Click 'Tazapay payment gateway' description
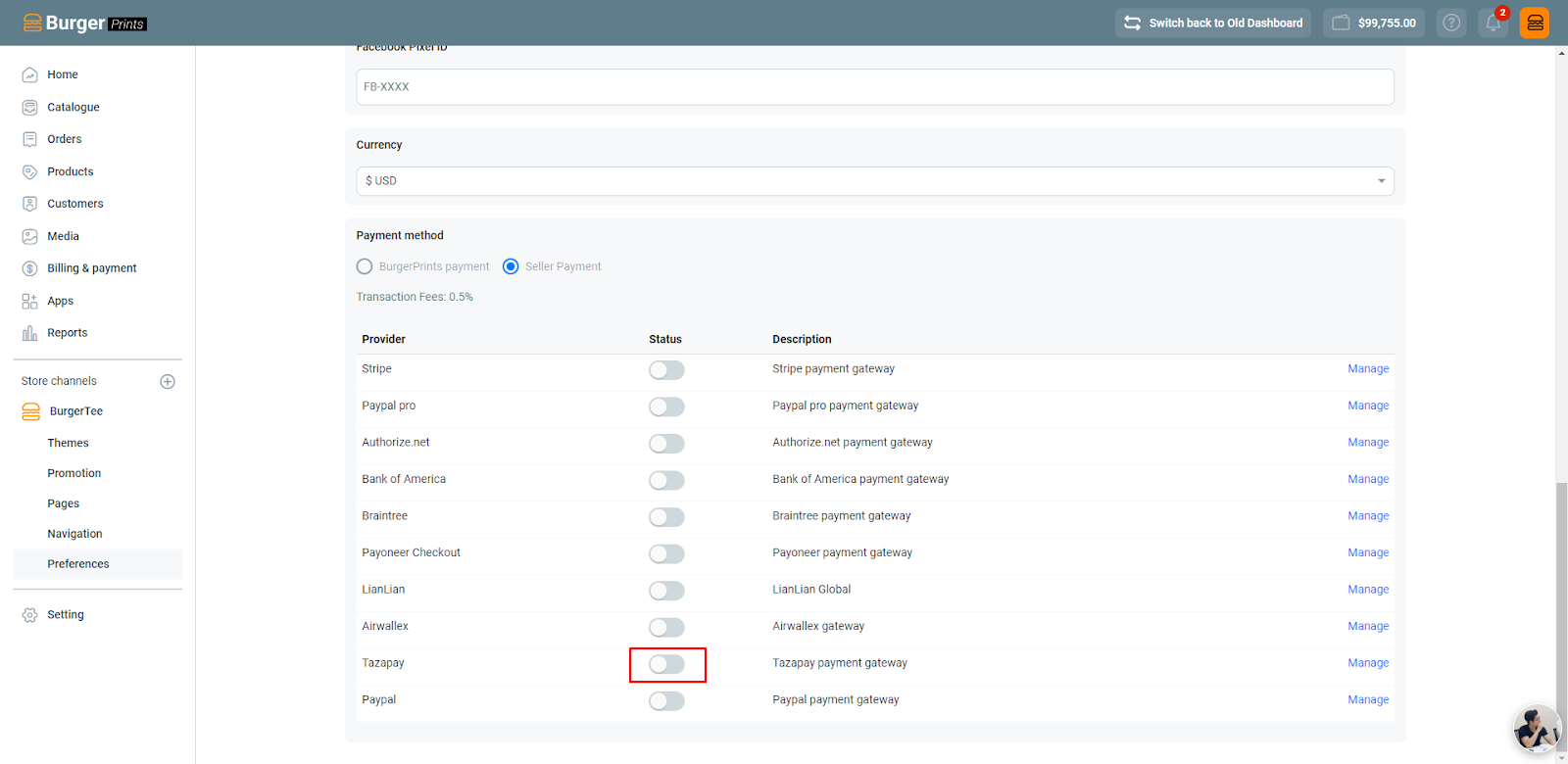The image size is (1568, 764). click(x=840, y=663)
